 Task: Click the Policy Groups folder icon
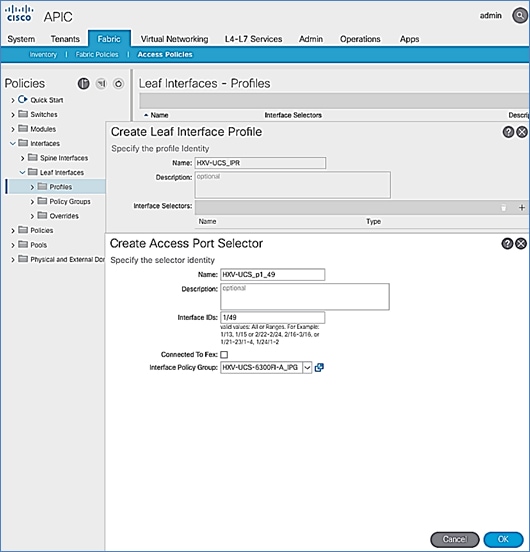(x=42, y=201)
